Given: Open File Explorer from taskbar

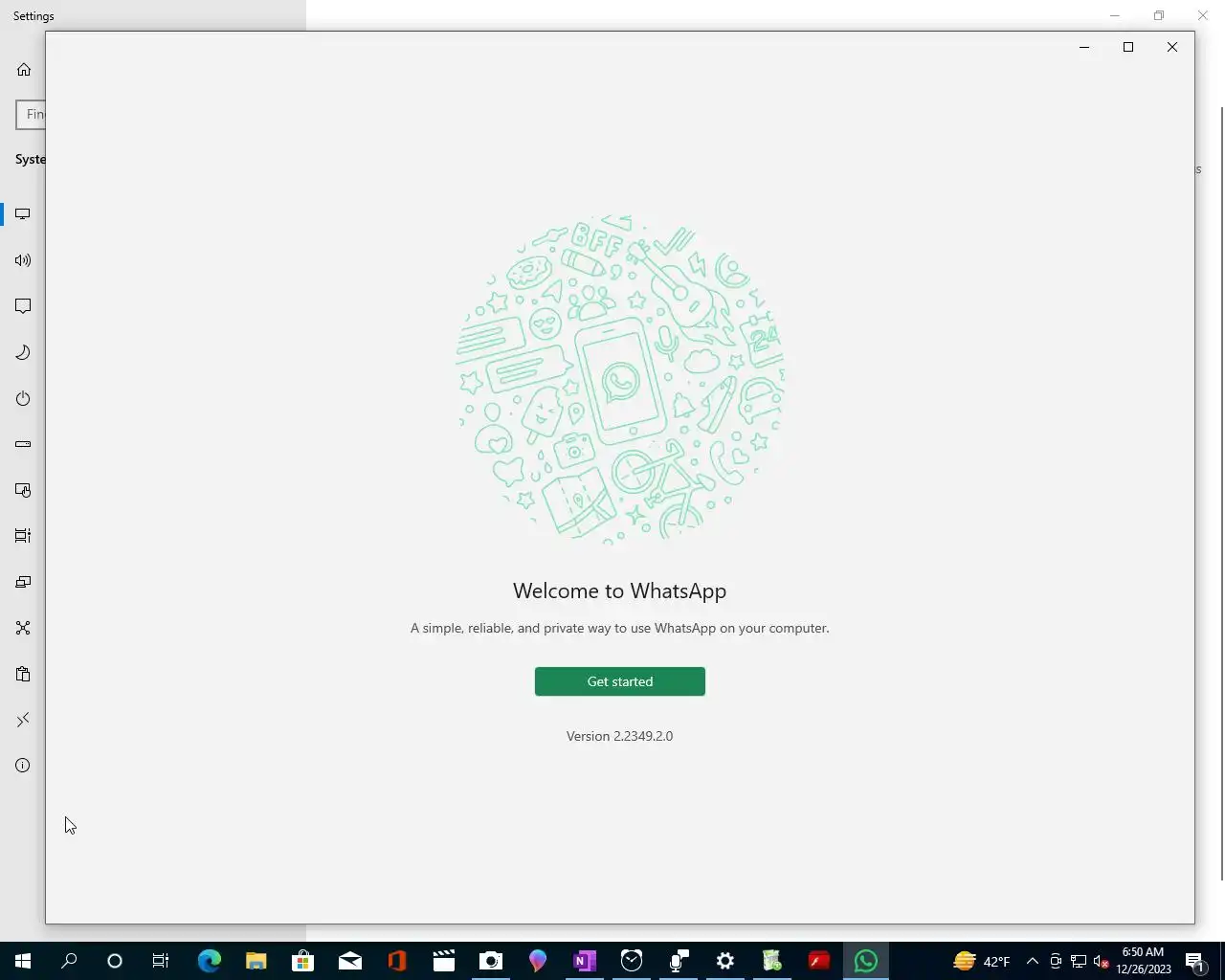Looking at the screenshot, I should (x=256, y=961).
